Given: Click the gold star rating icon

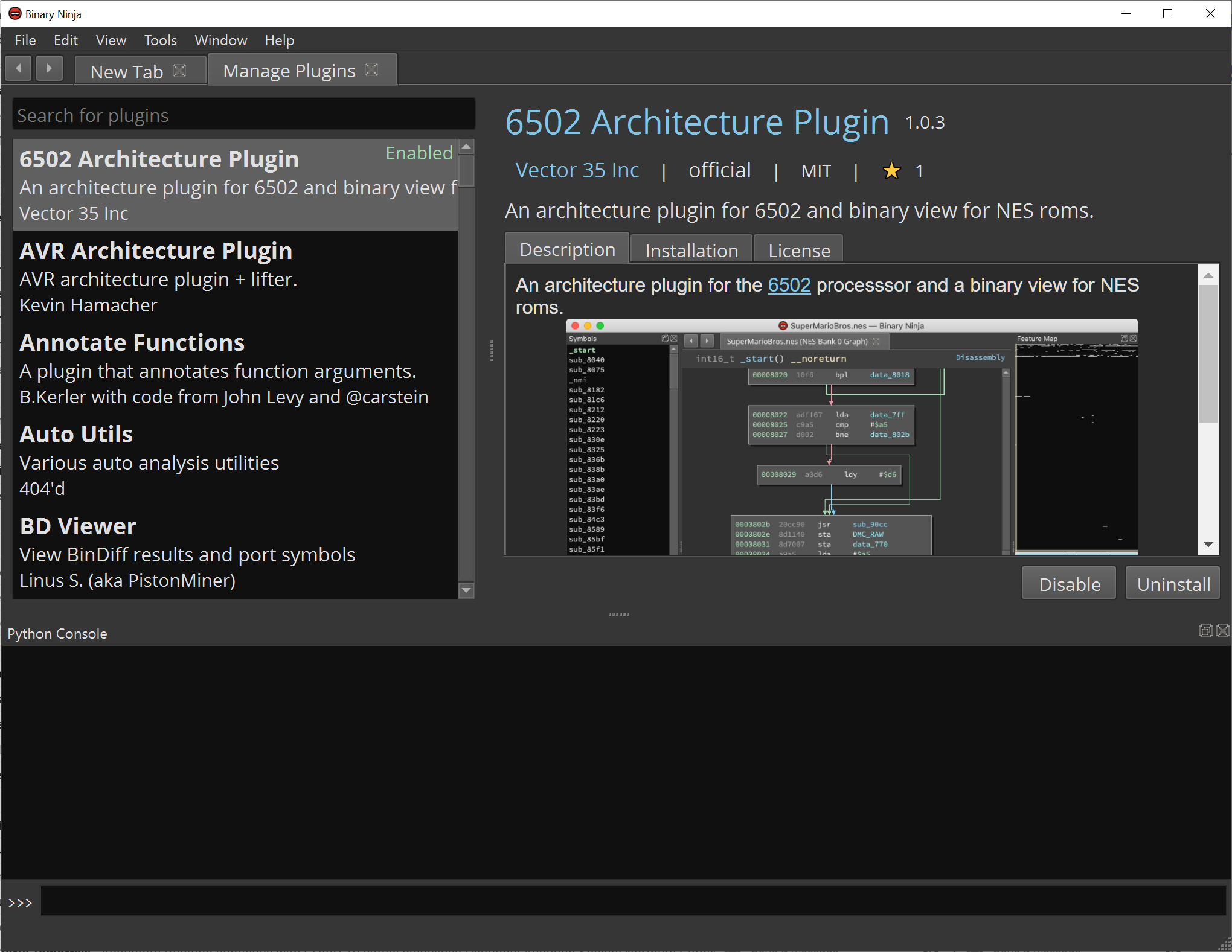Looking at the screenshot, I should tap(891, 171).
